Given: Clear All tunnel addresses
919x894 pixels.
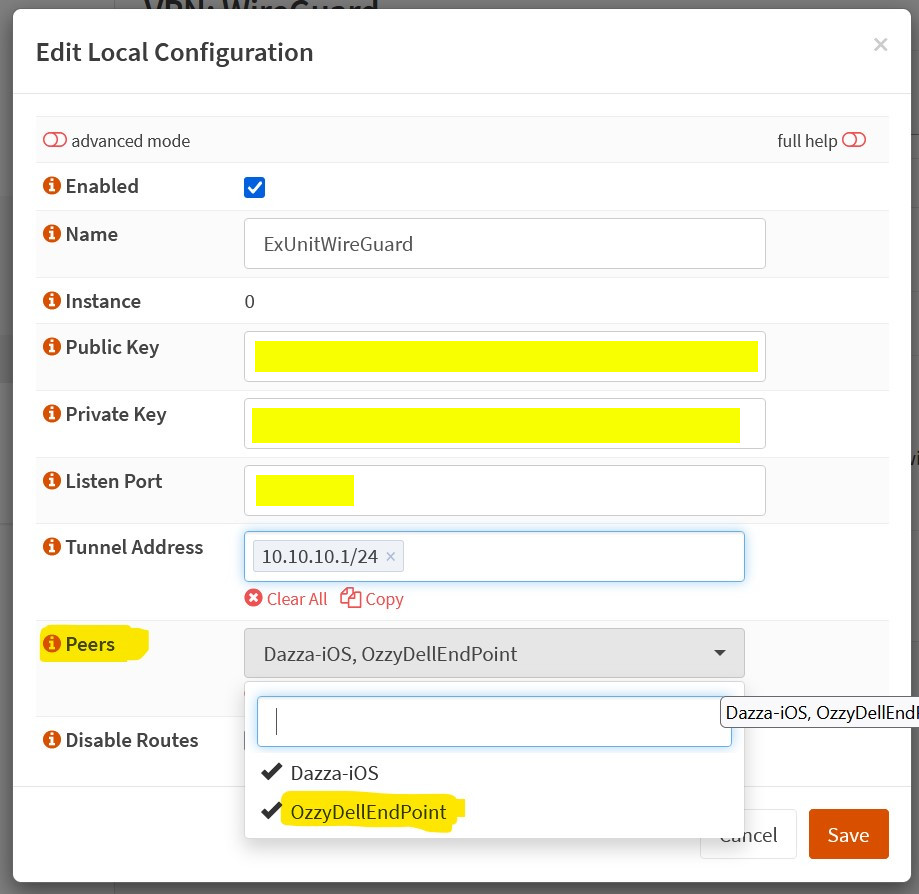Looking at the screenshot, I should tap(286, 599).
